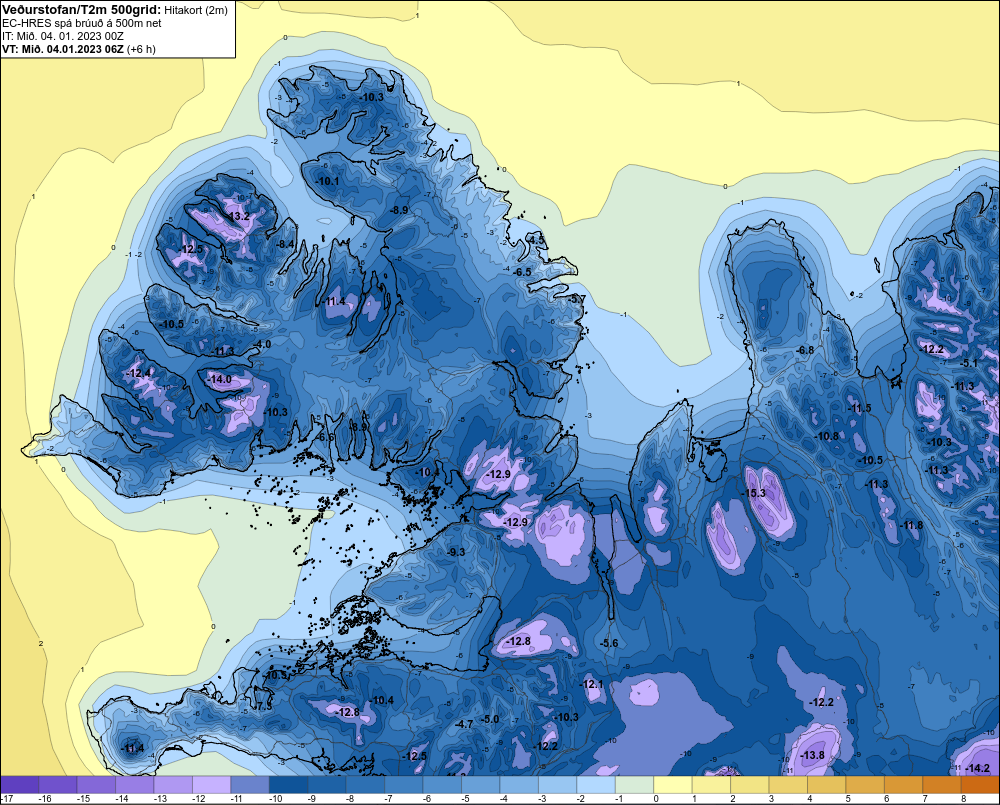Click the '-5.1' temperature value

coord(968,363)
